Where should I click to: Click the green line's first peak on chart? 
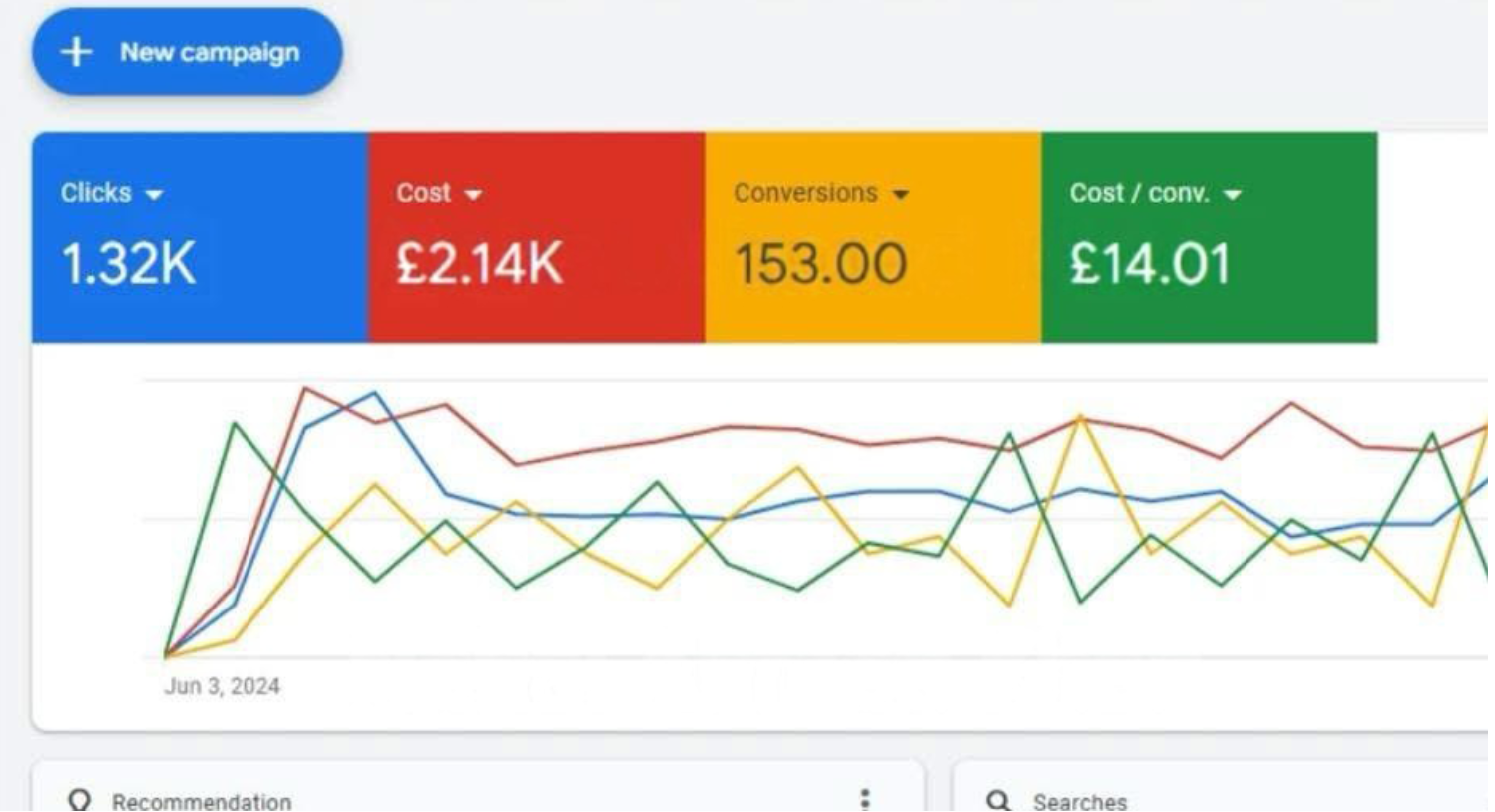235,424
